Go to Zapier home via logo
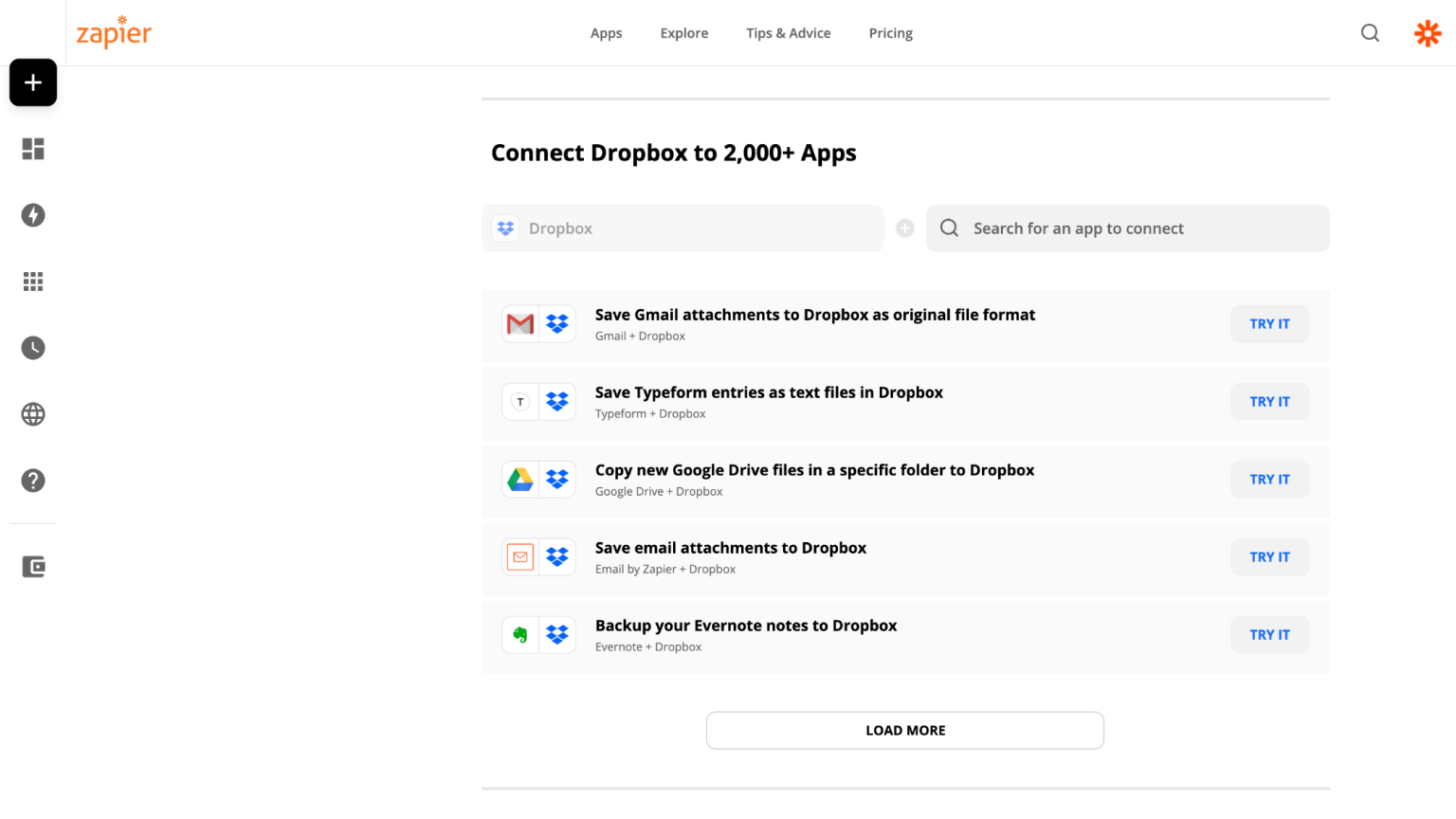The width and height of the screenshot is (1456, 819). pyautogui.click(x=114, y=33)
